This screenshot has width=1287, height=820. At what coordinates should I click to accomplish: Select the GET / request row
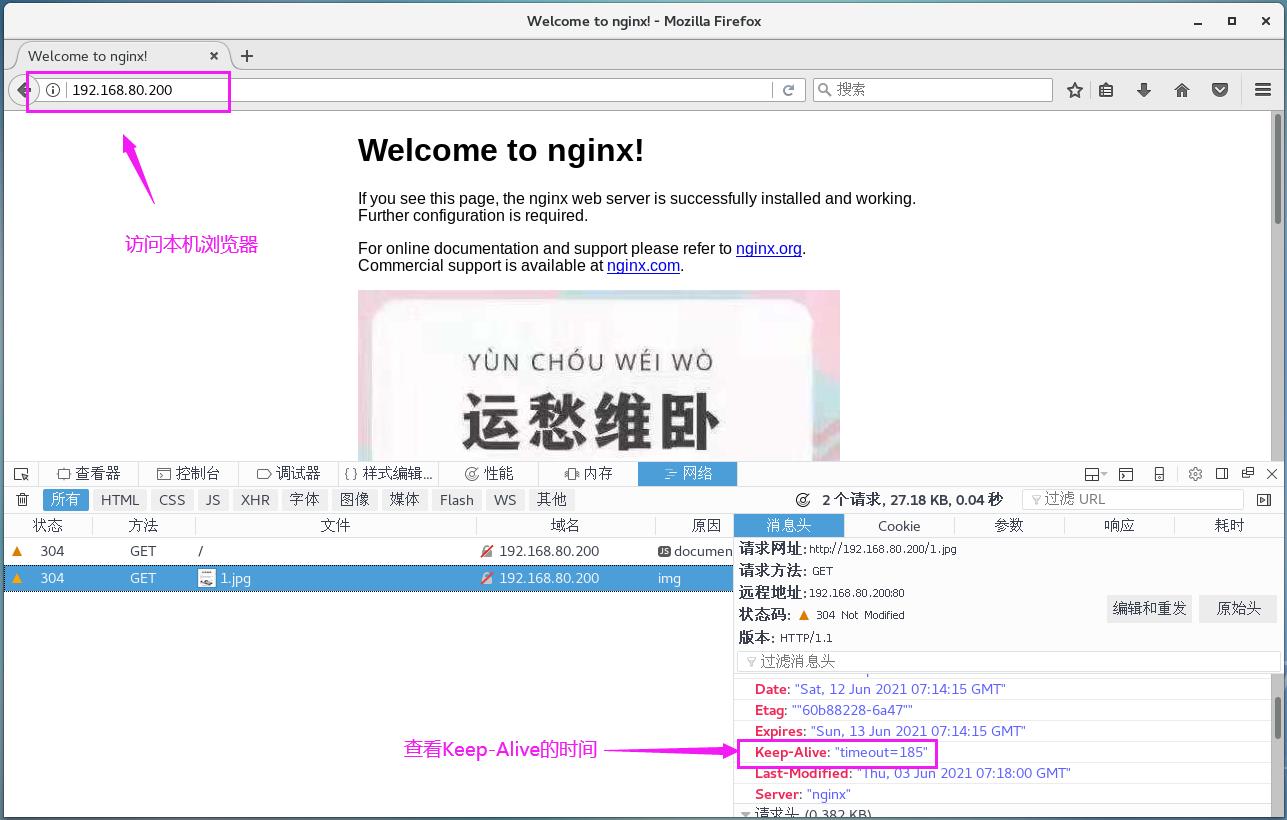pyautogui.click(x=368, y=551)
